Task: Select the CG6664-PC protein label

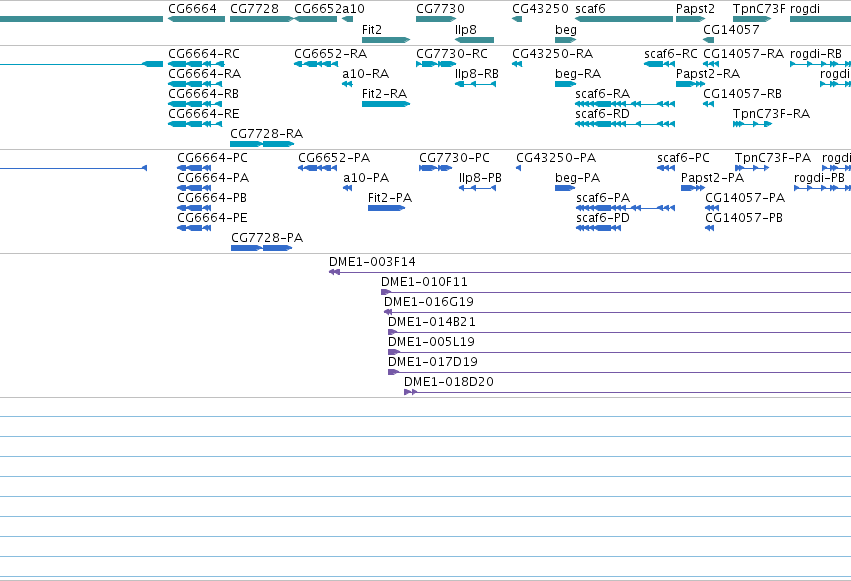Action: click(x=212, y=158)
